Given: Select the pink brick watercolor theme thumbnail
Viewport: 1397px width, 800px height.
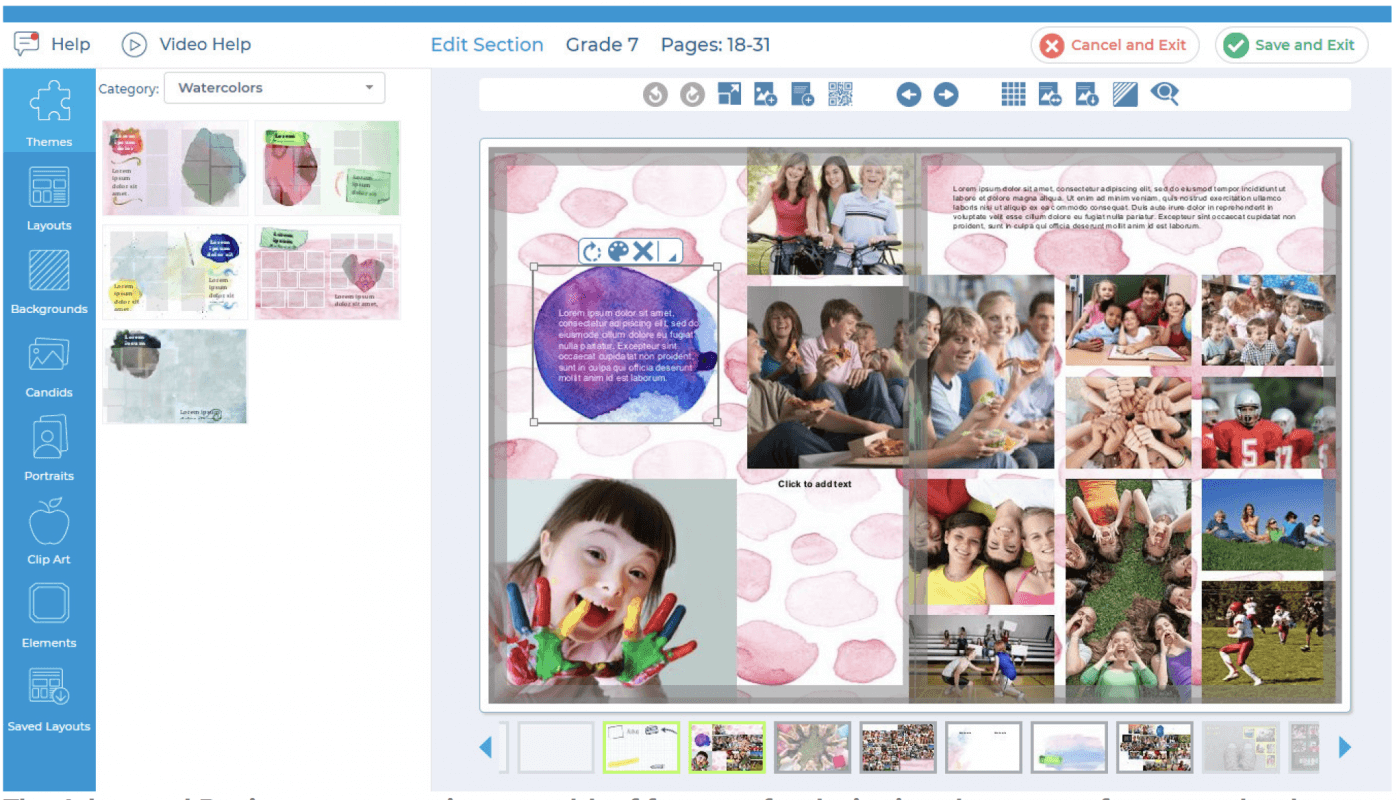Looking at the screenshot, I should [x=327, y=272].
